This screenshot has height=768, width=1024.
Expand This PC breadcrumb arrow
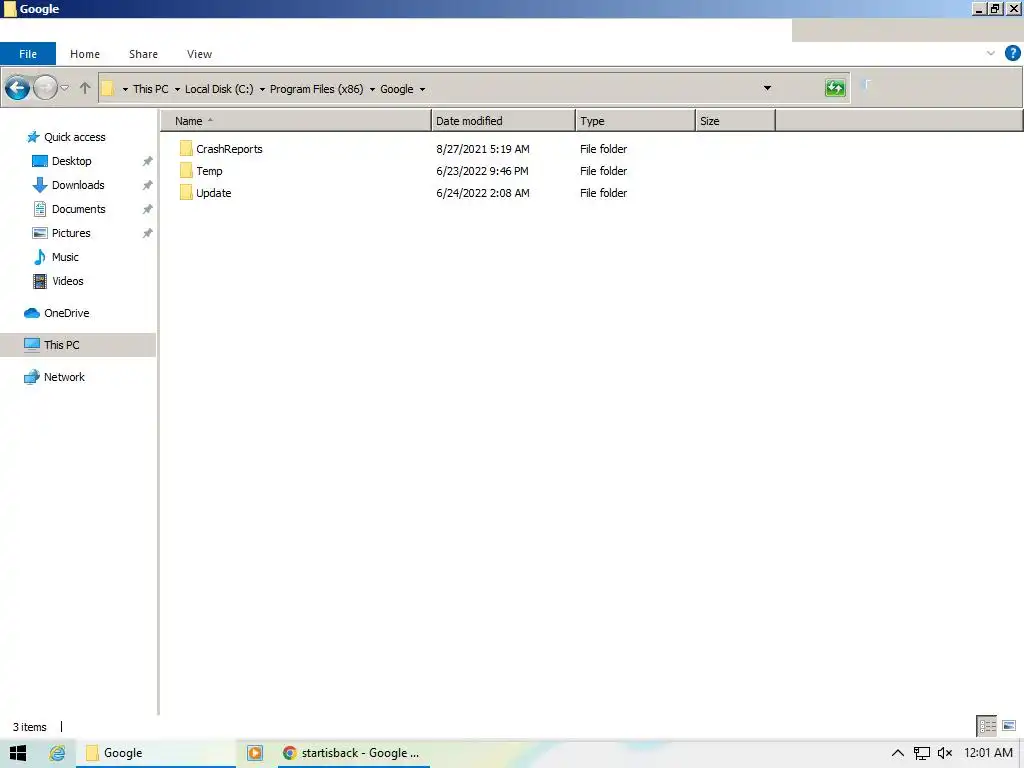click(x=177, y=89)
